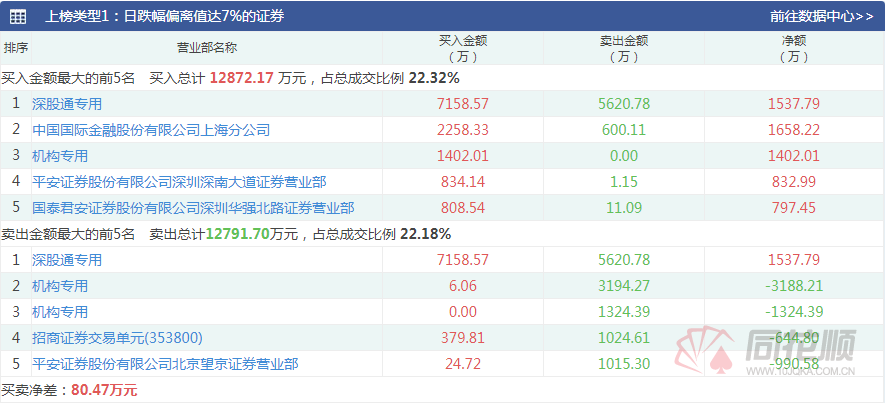Open 机构专用 in the row with net 1402.01
The image size is (885, 403).
tap(60, 156)
